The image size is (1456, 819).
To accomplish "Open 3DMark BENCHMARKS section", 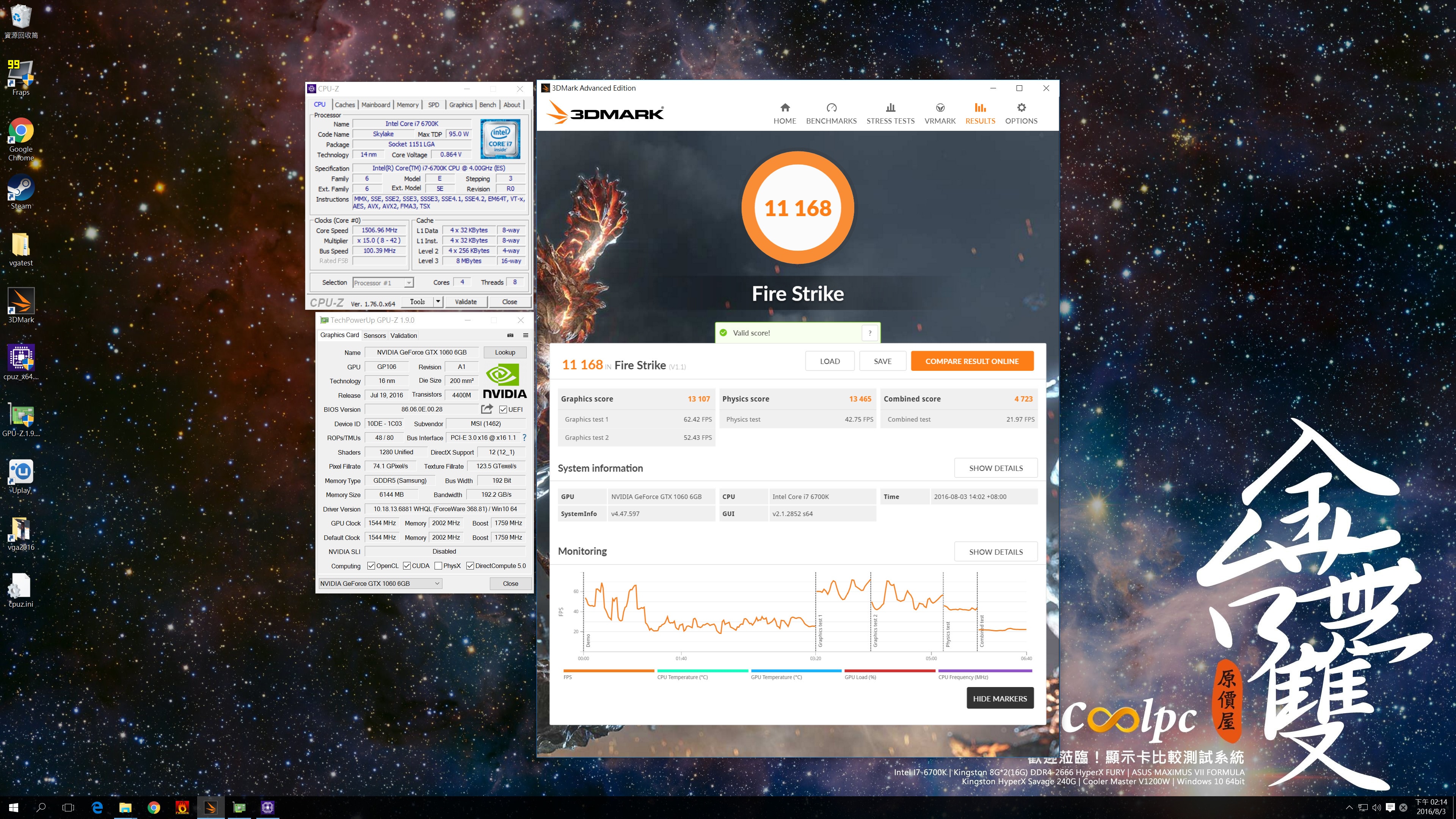I will (x=831, y=113).
